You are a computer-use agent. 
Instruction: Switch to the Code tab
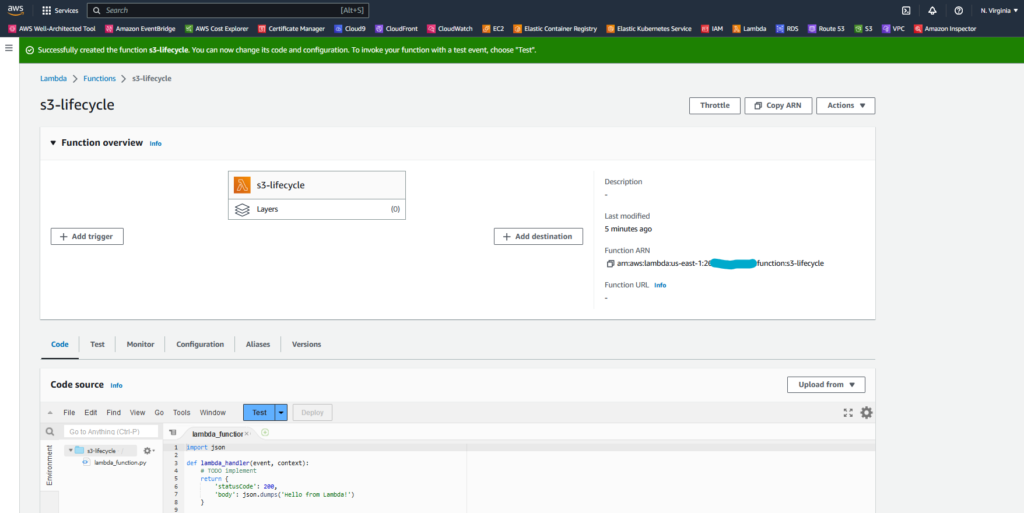coord(59,344)
